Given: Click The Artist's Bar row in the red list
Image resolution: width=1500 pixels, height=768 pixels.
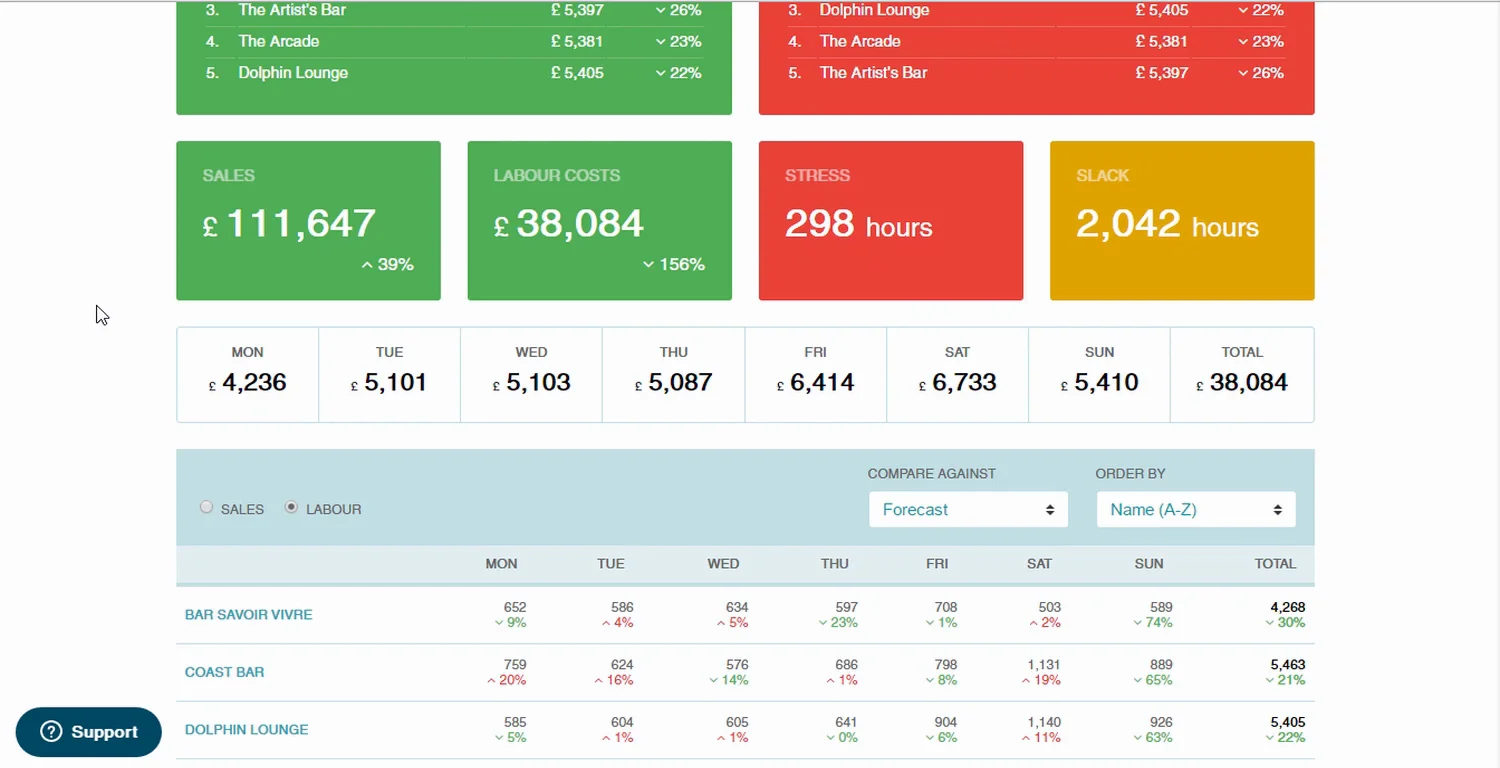Looking at the screenshot, I should pyautogui.click(x=1036, y=73).
